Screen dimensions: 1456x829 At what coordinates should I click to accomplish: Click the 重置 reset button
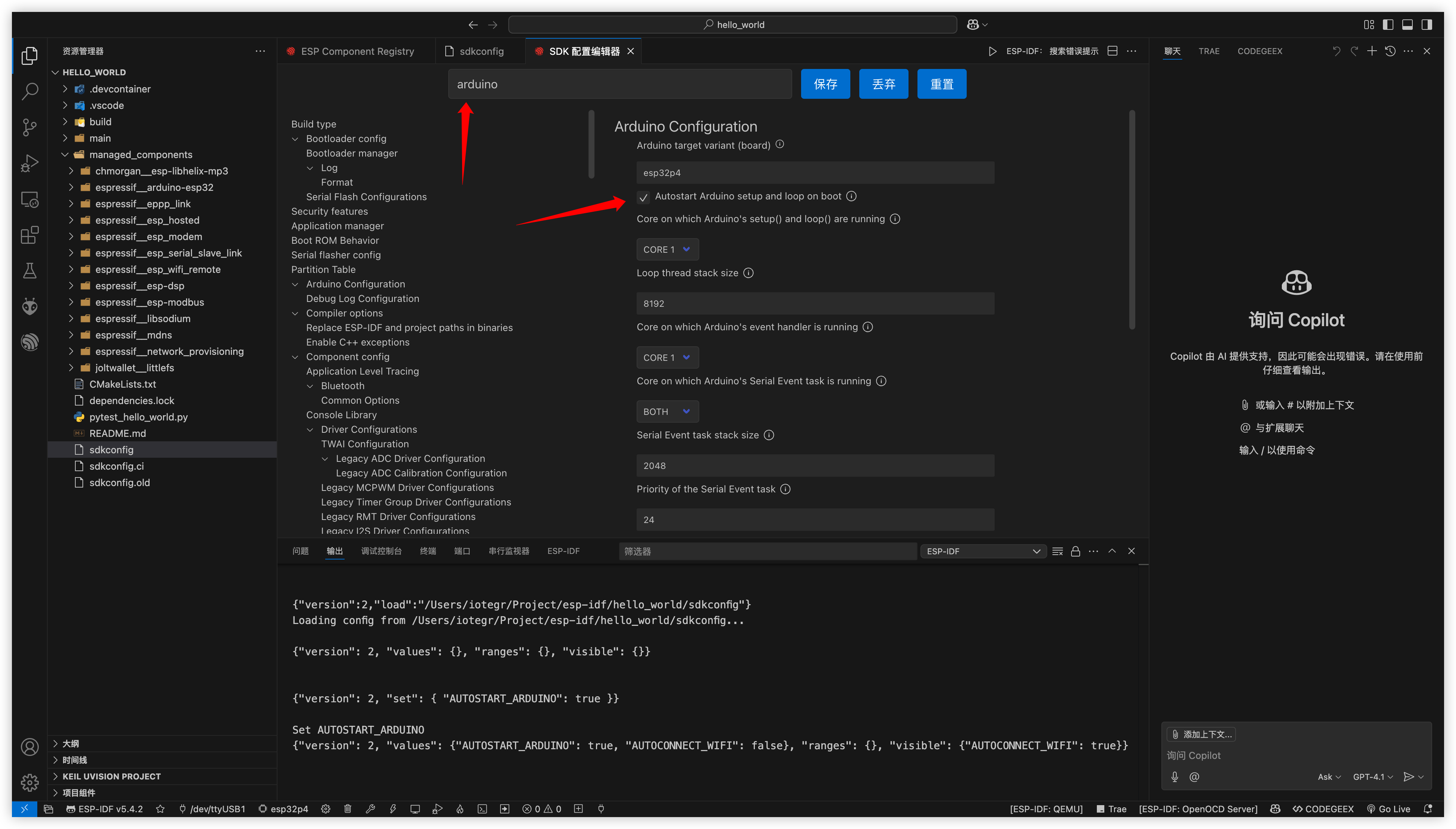point(942,84)
